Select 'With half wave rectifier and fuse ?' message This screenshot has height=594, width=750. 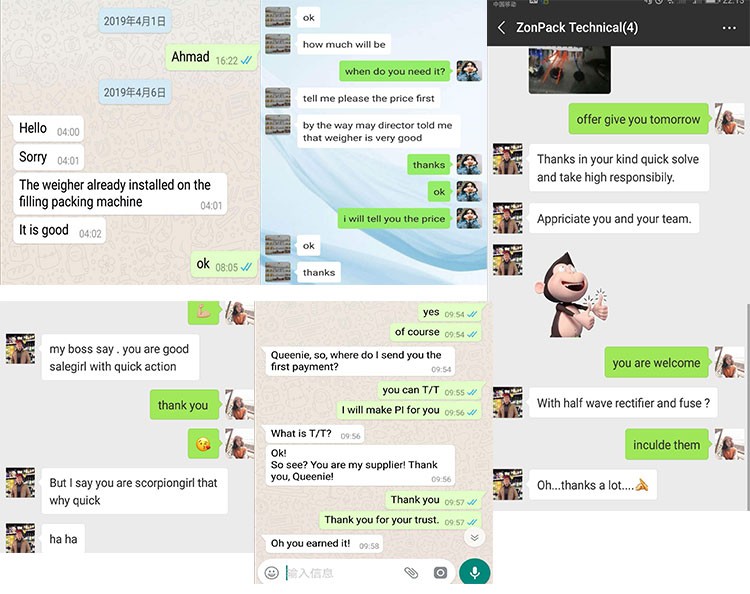(x=623, y=403)
